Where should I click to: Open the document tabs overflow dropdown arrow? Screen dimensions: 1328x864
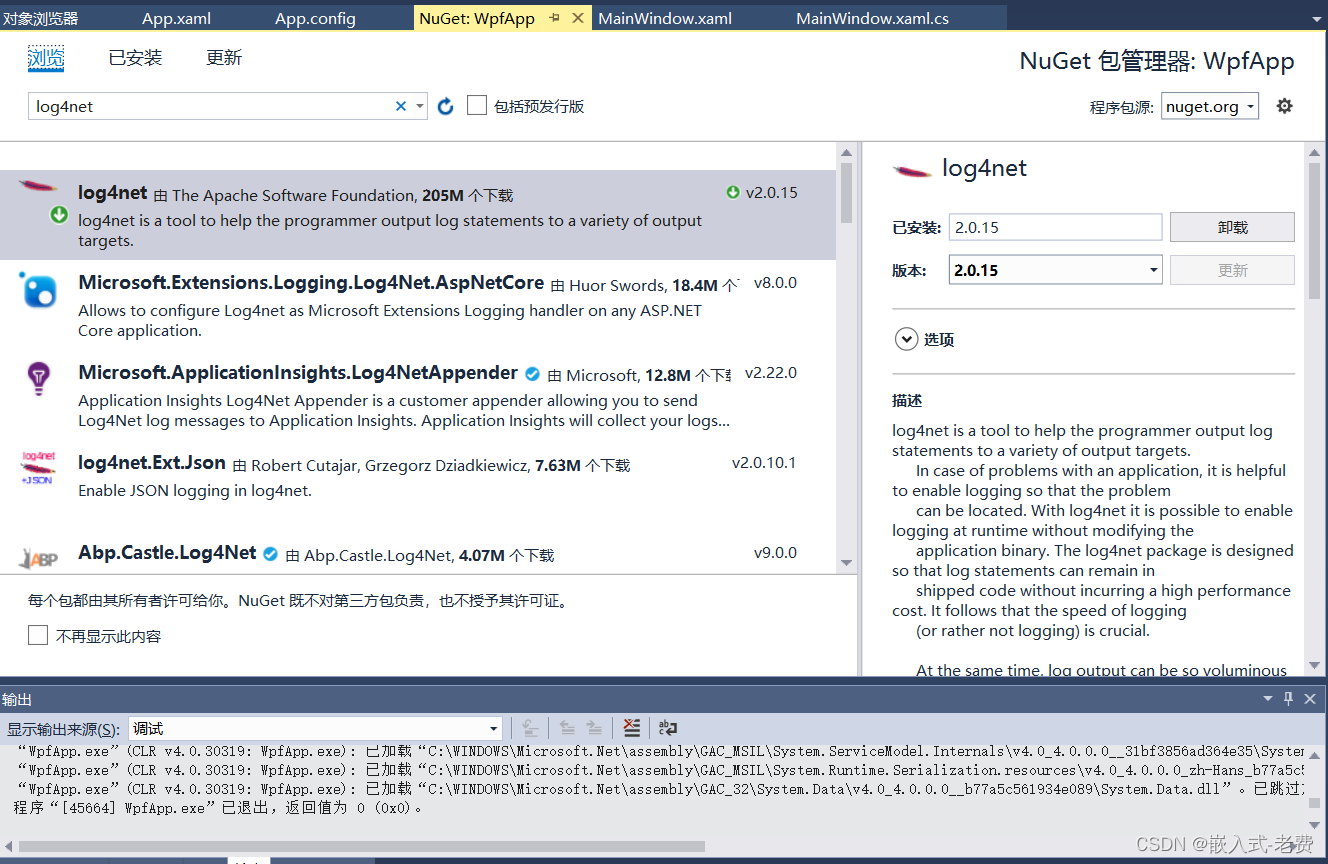click(x=1318, y=18)
